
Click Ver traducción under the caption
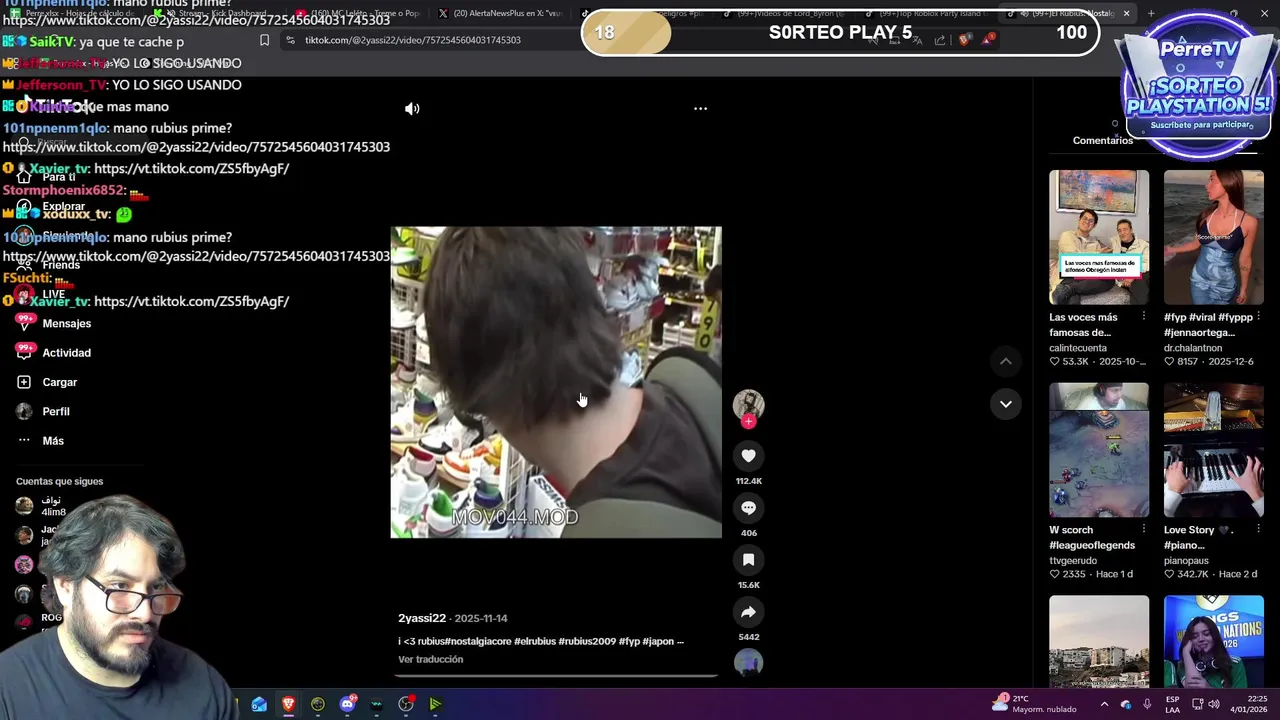430,659
